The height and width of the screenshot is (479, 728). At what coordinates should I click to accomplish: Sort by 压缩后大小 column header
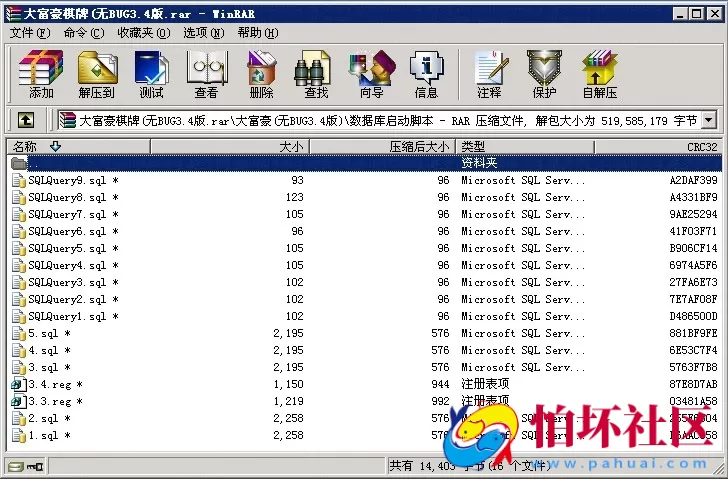click(x=383, y=147)
